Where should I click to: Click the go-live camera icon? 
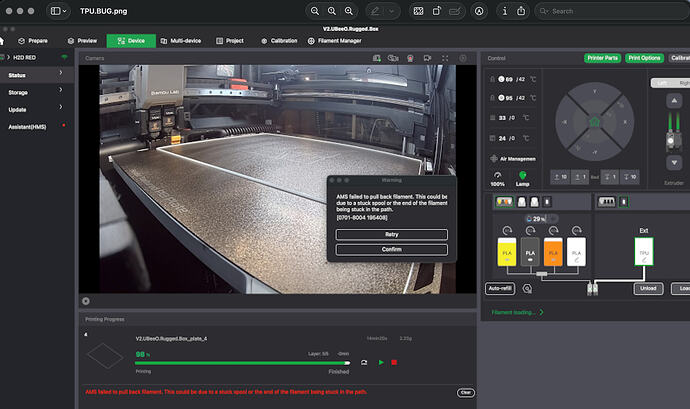(427, 58)
